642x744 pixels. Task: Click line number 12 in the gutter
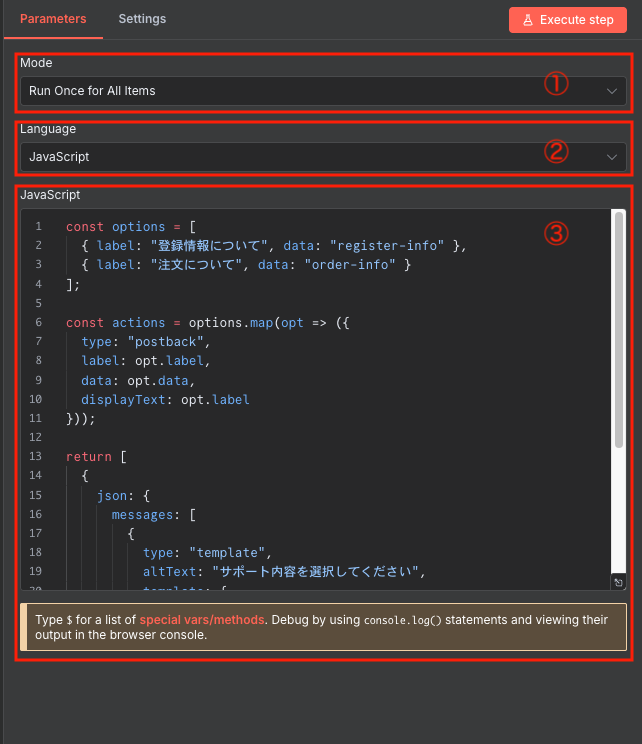36,437
